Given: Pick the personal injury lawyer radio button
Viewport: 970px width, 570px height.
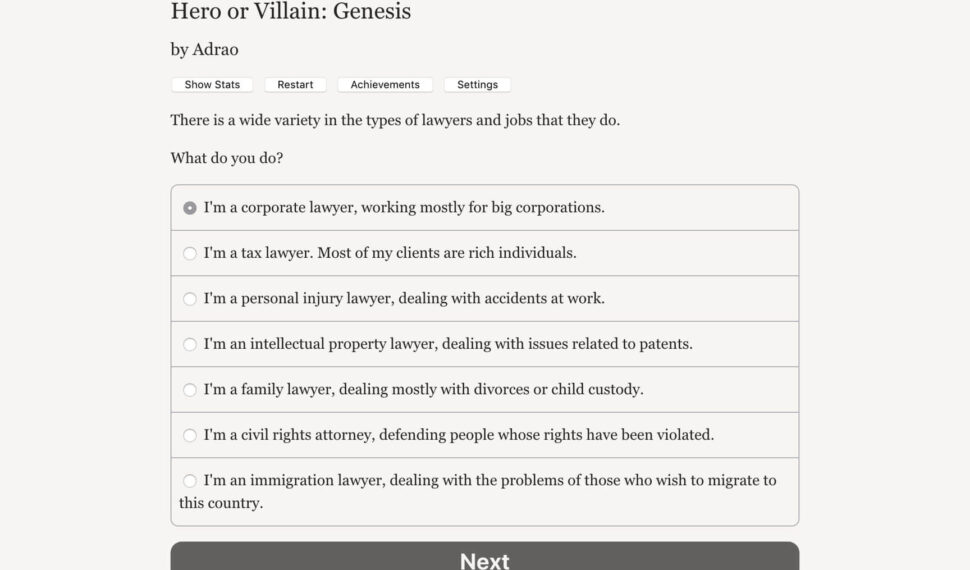Looking at the screenshot, I should click(190, 299).
